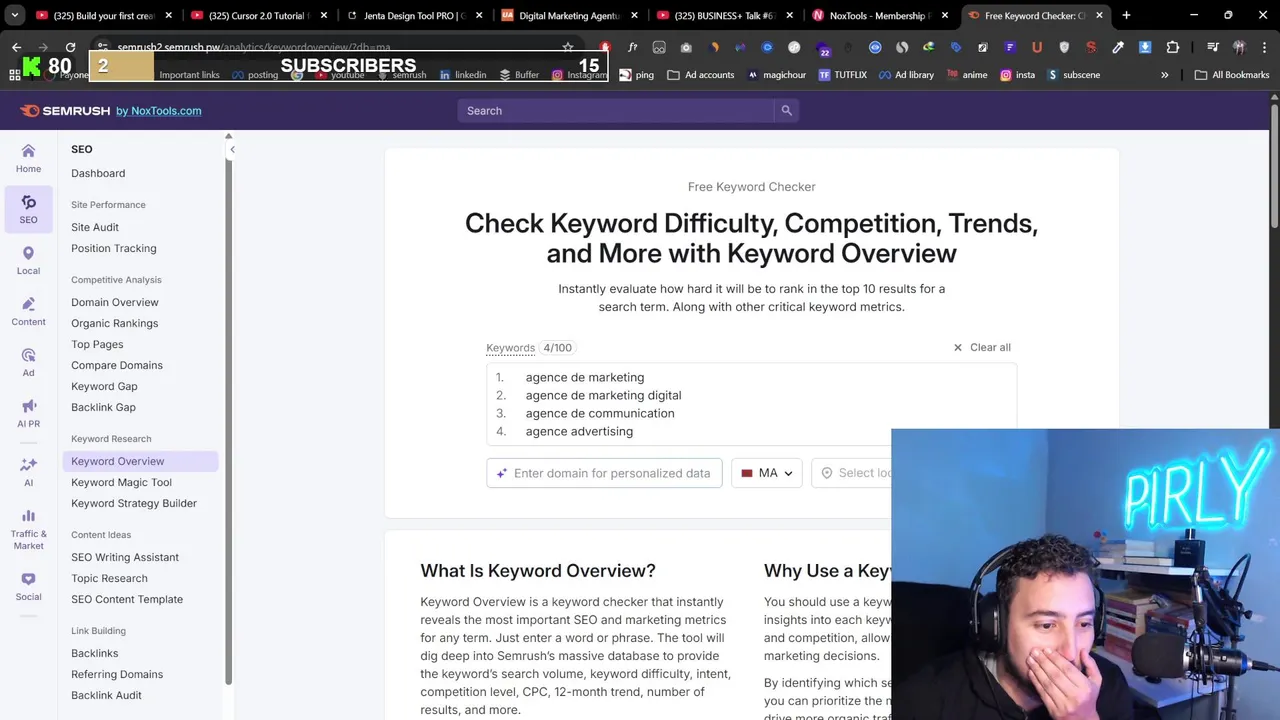Open the blue download extension icon
Image resolution: width=1280 pixels, height=720 pixels.
pos(1145,47)
